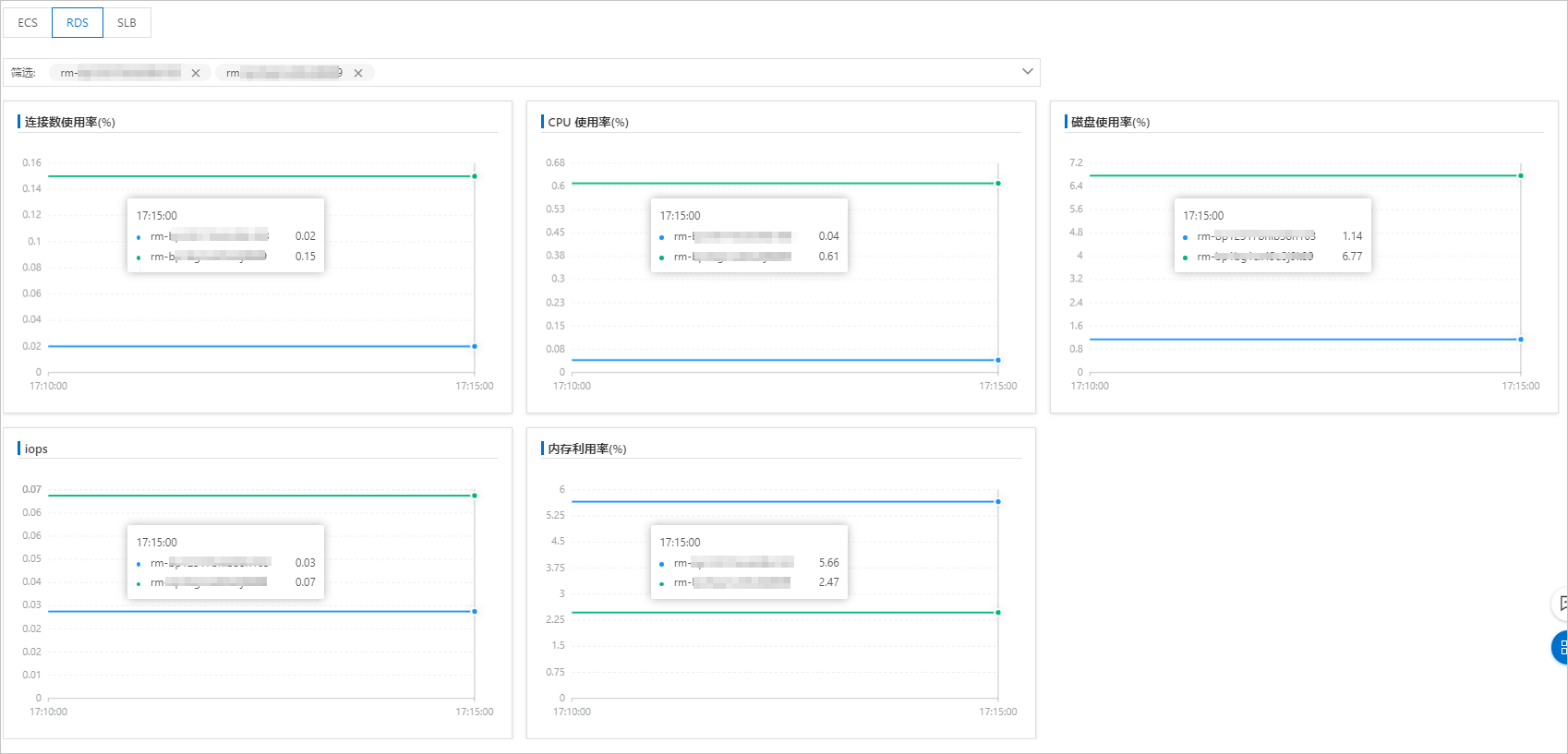Click the 0.61 value in CPU tooltip
Screen dimensions: 1568x754
(829, 257)
